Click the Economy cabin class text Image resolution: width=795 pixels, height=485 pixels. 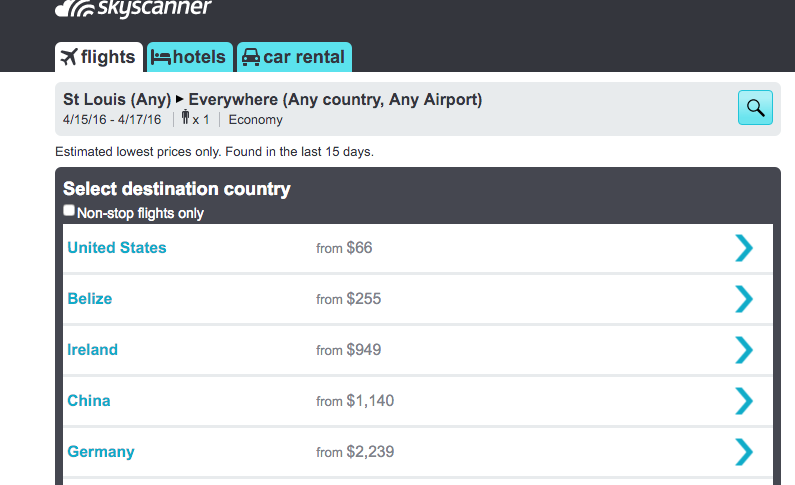pos(256,120)
